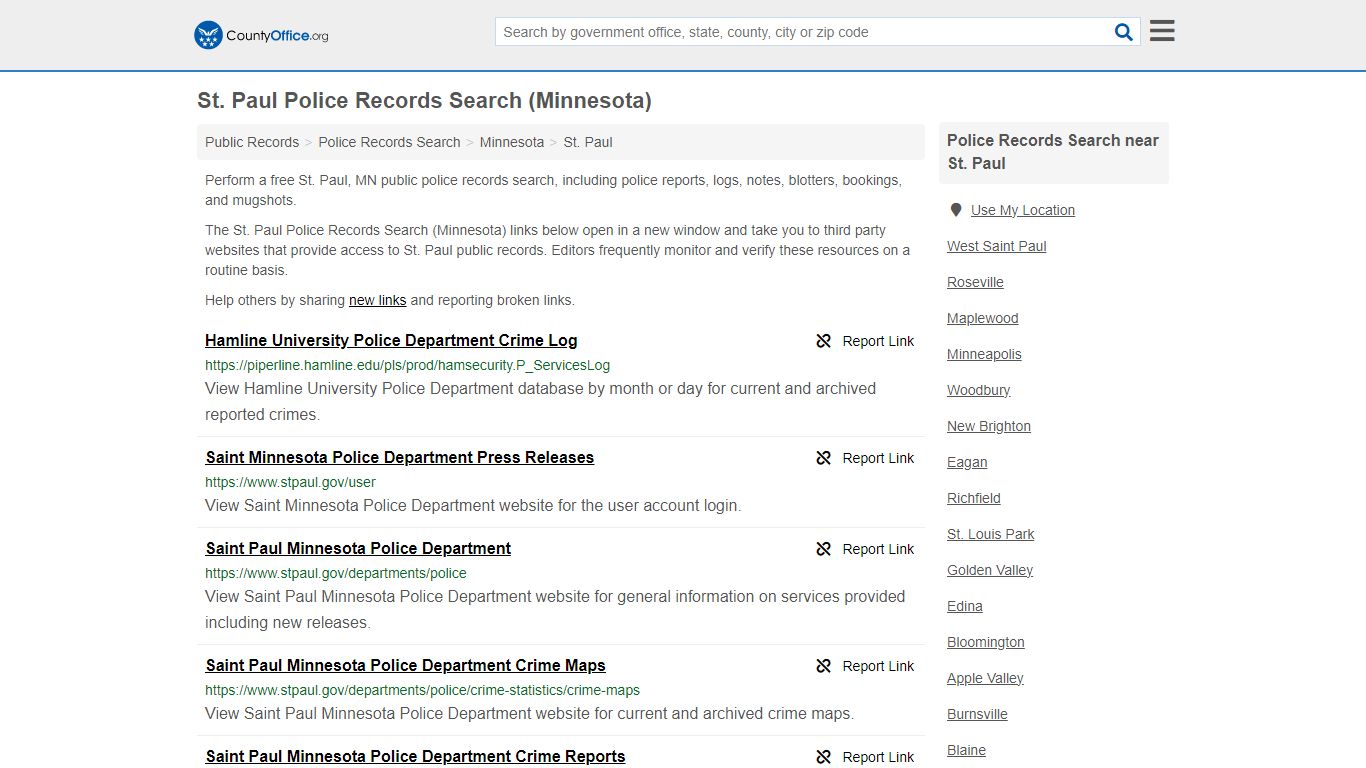The width and height of the screenshot is (1366, 768).
Task: Open Saint Paul Police Department Crime Maps
Action: 405,665
